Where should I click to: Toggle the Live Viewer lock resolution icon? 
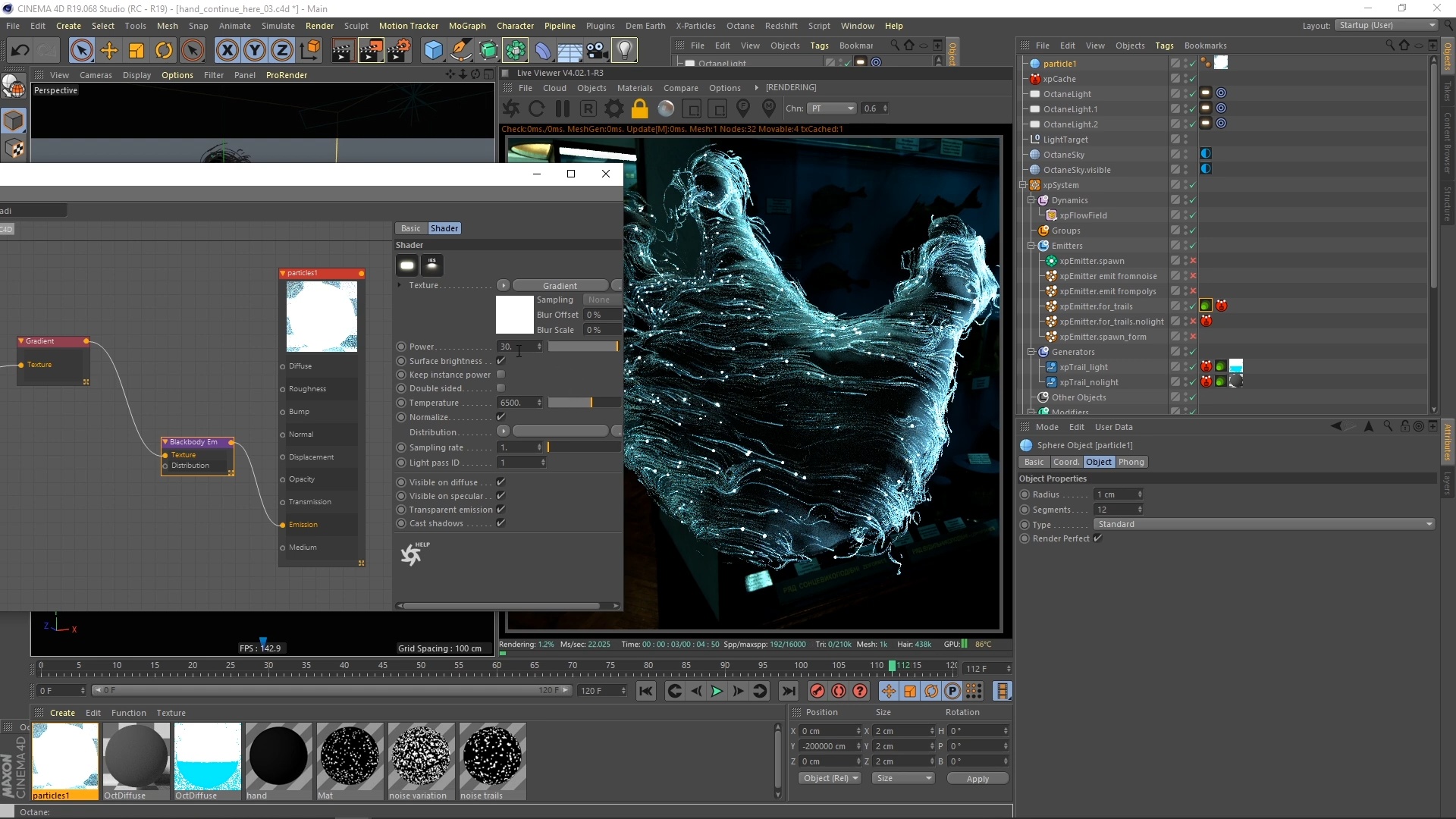point(639,109)
